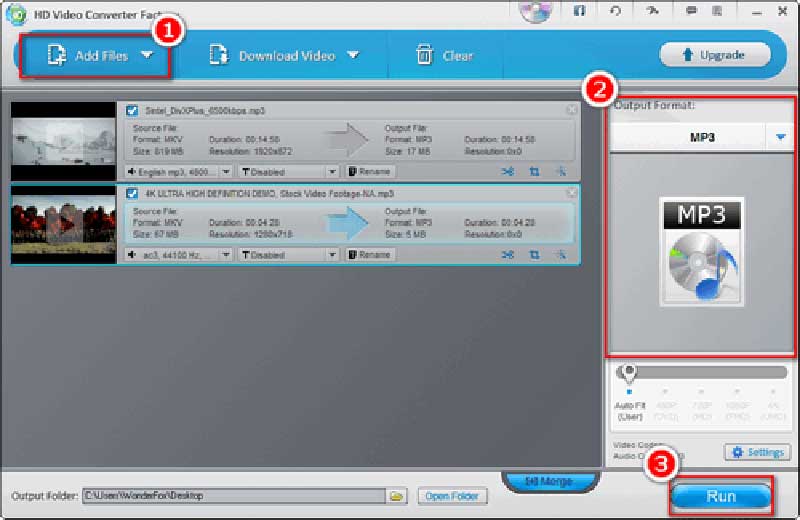Select the Sintel video thumbnail
Viewport: 800px width, 520px height.
(x=64, y=141)
